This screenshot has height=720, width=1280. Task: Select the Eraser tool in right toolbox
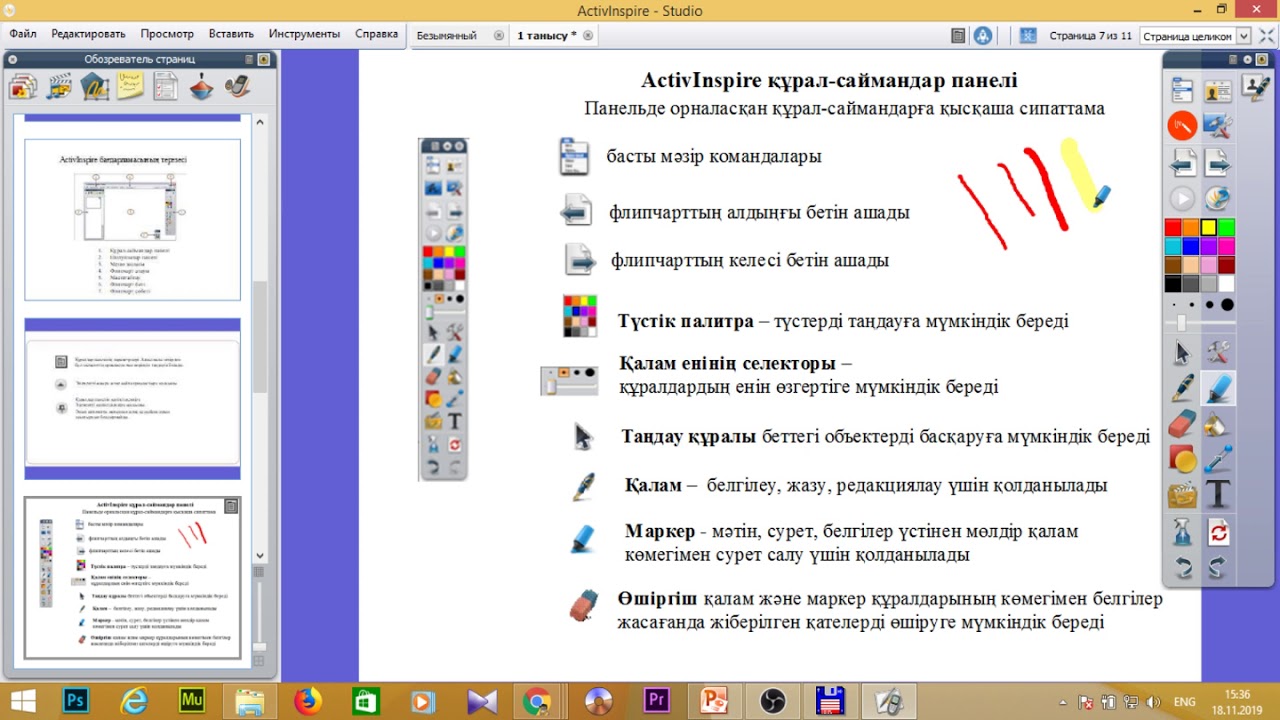tap(1183, 423)
